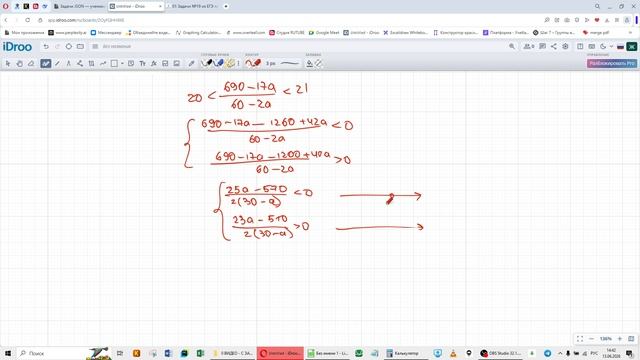Click the green user avatar
The image size is (640, 360).
tap(632, 47)
